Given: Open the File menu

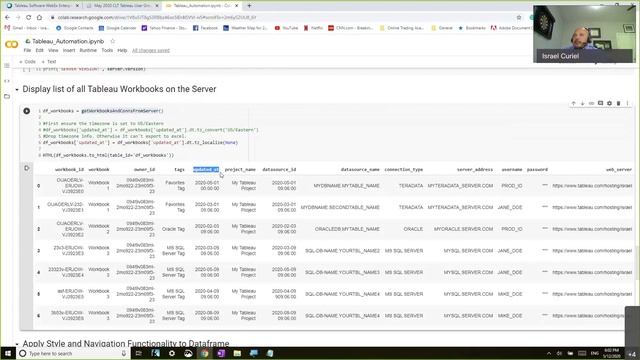Looking at the screenshot, I should 27,50.
